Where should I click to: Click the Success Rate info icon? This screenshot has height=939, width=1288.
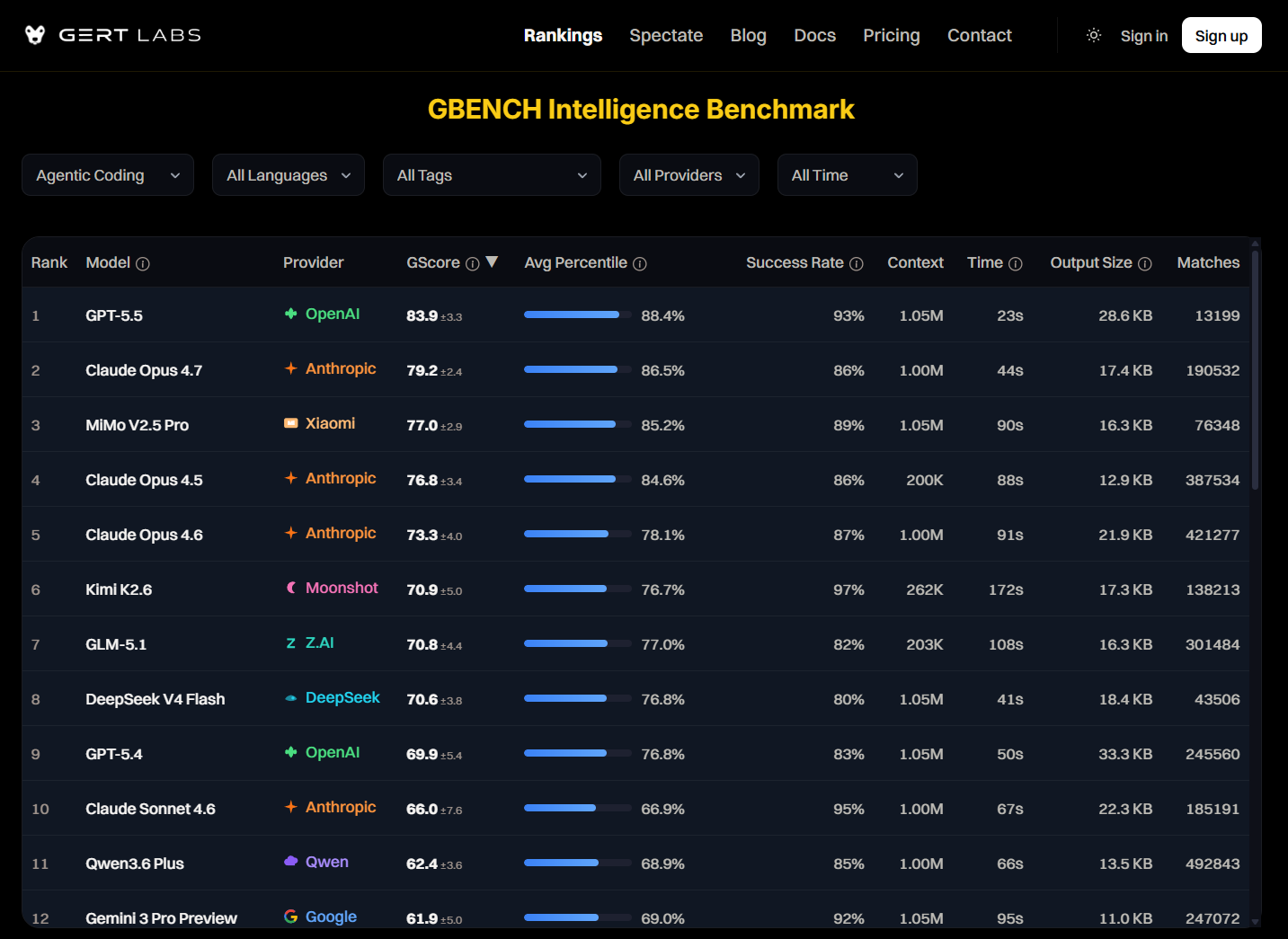pos(857,263)
